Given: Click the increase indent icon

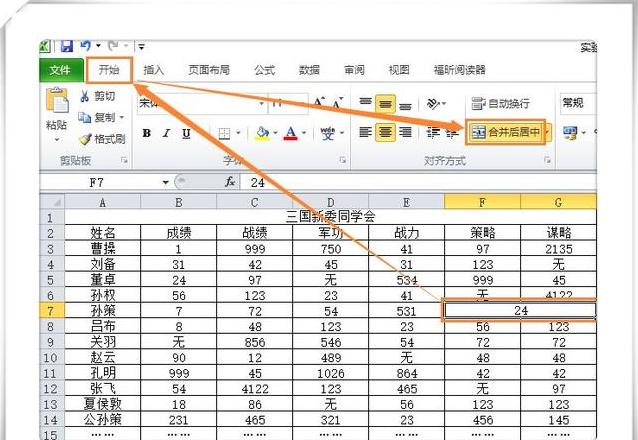Looking at the screenshot, I should click(x=452, y=132).
